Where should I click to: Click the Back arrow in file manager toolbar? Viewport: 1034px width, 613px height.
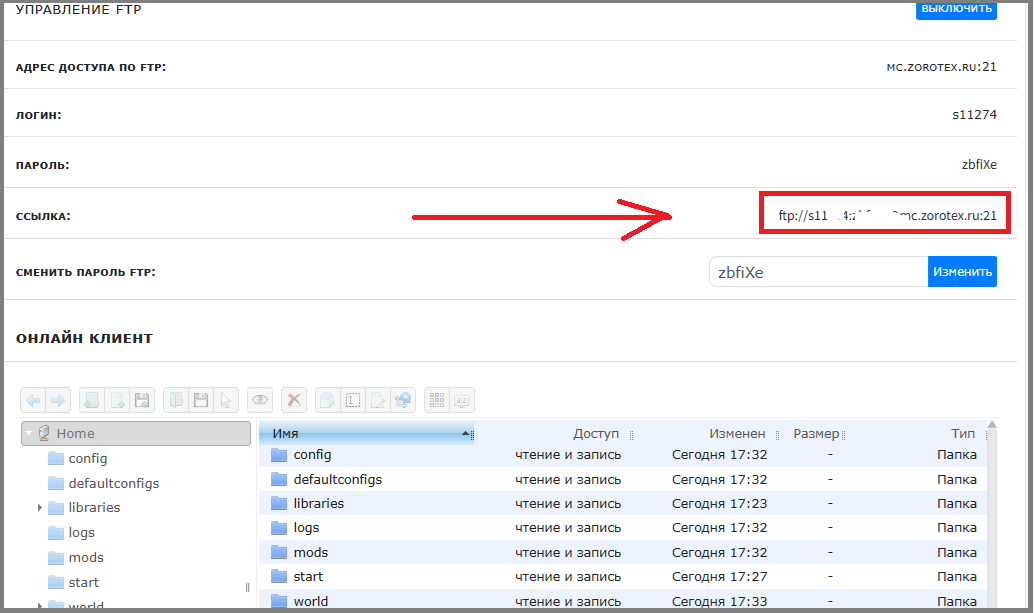[x=33, y=400]
